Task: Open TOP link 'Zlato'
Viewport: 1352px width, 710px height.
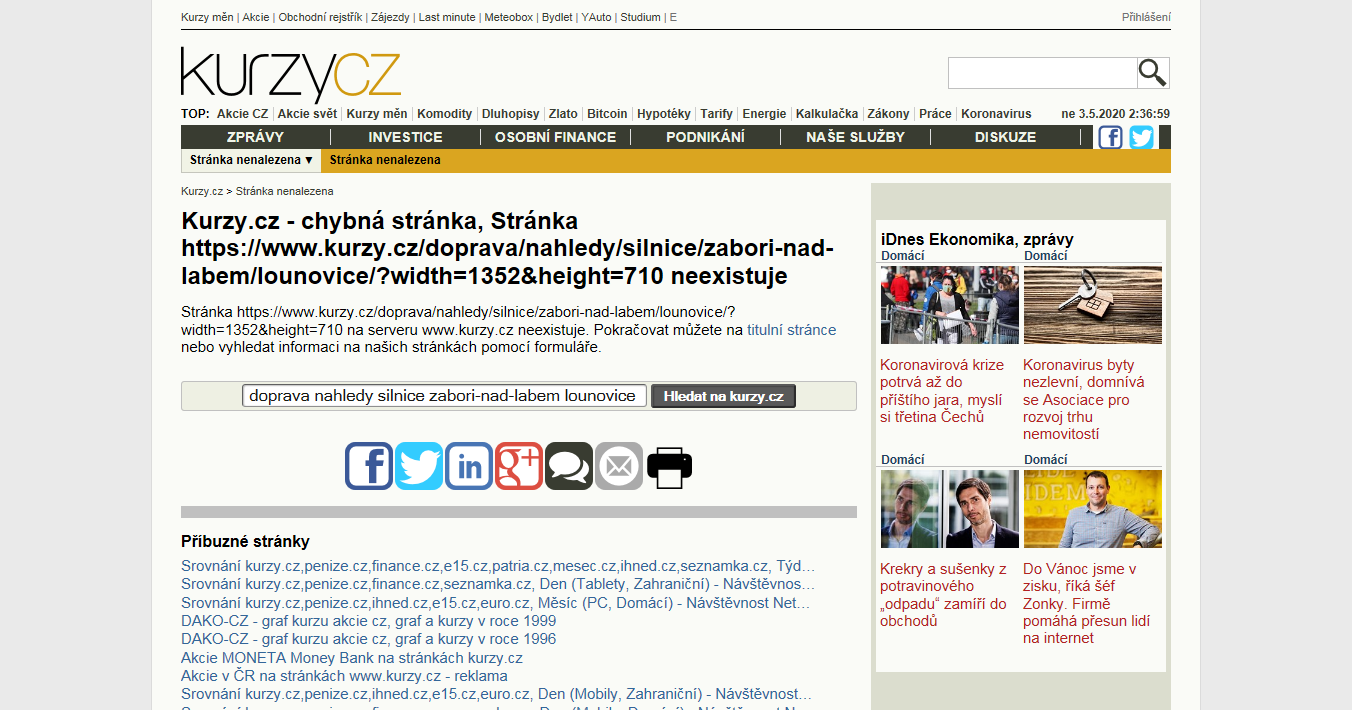Action: 563,114
